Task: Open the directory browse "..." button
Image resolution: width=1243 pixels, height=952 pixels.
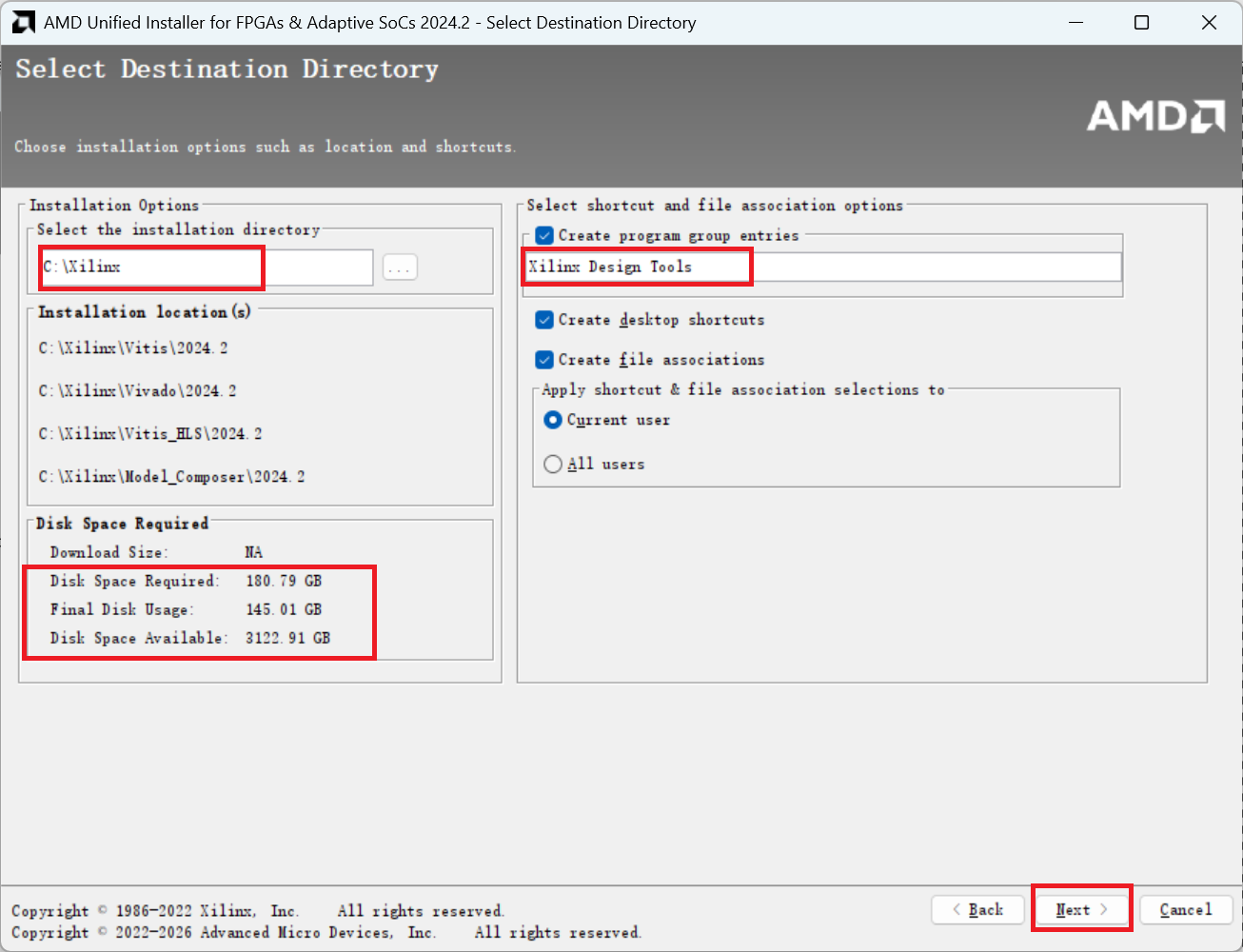Action: point(400,268)
